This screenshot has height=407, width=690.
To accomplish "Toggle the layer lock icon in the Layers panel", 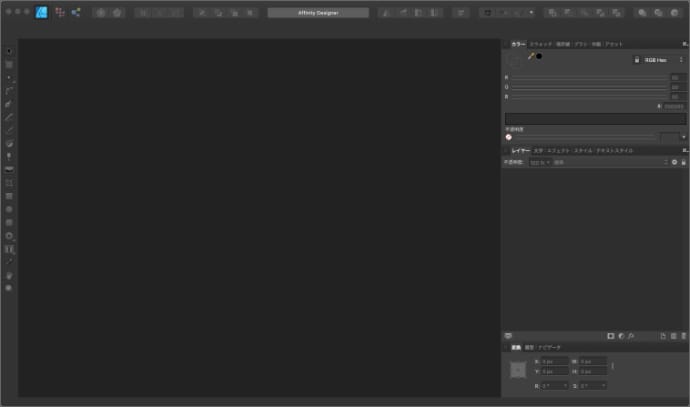I will pyautogui.click(x=684, y=162).
